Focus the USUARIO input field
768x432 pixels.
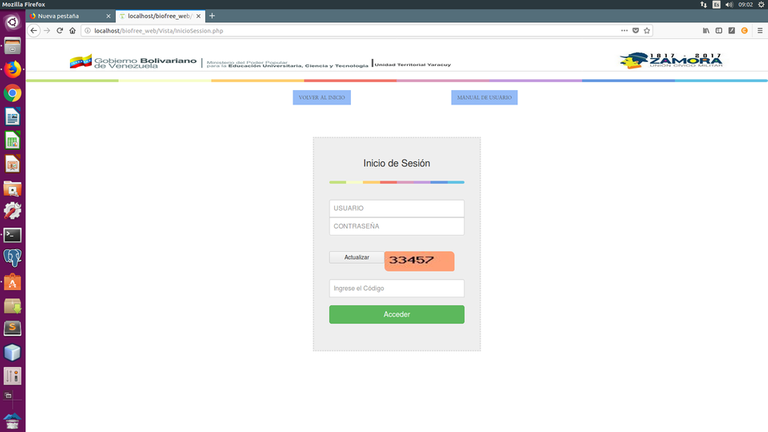point(397,208)
